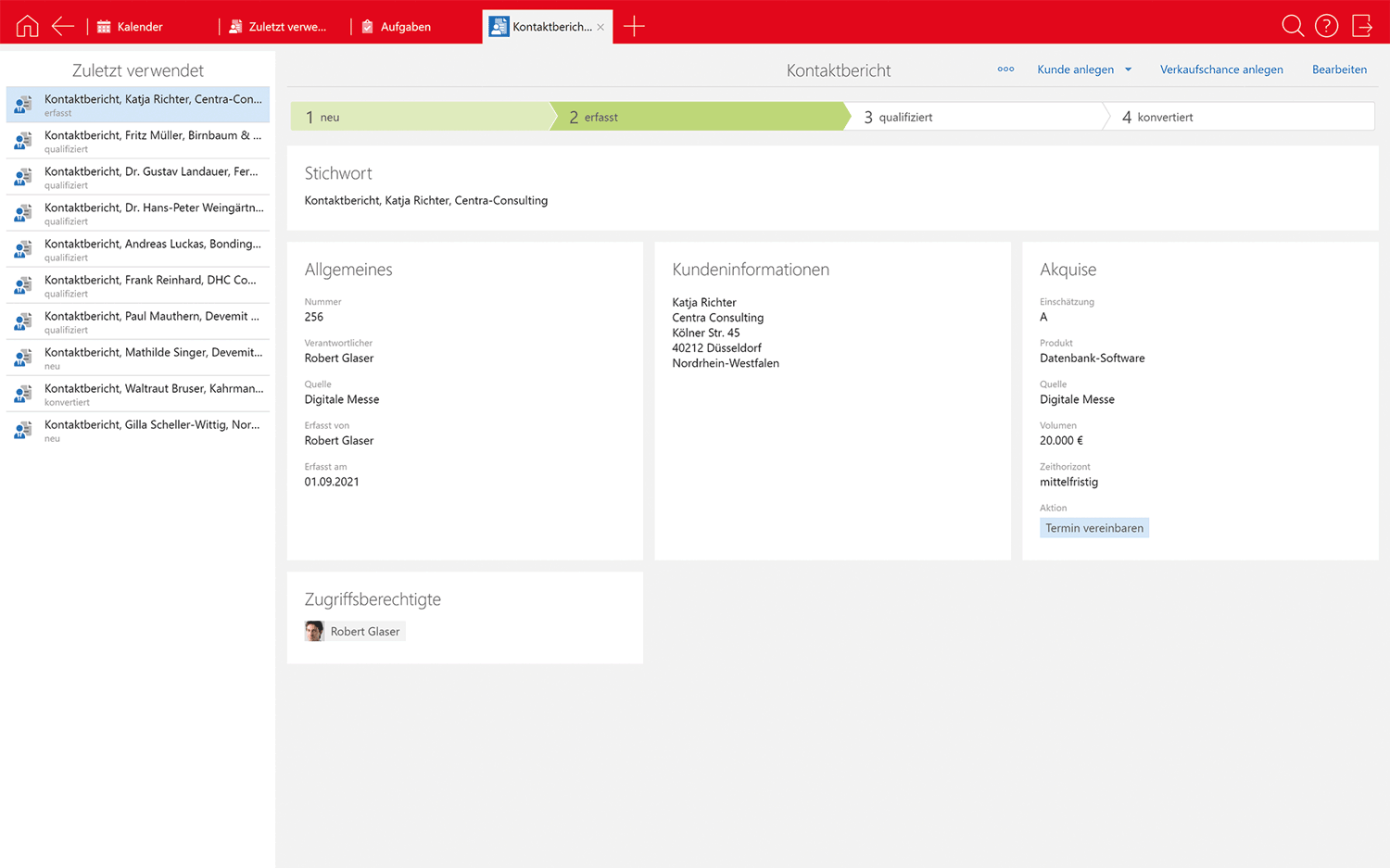Image resolution: width=1390 pixels, height=868 pixels.
Task: Open Kontaktbericht Mathilde Singer, Devemit
Action: [x=138, y=358]
